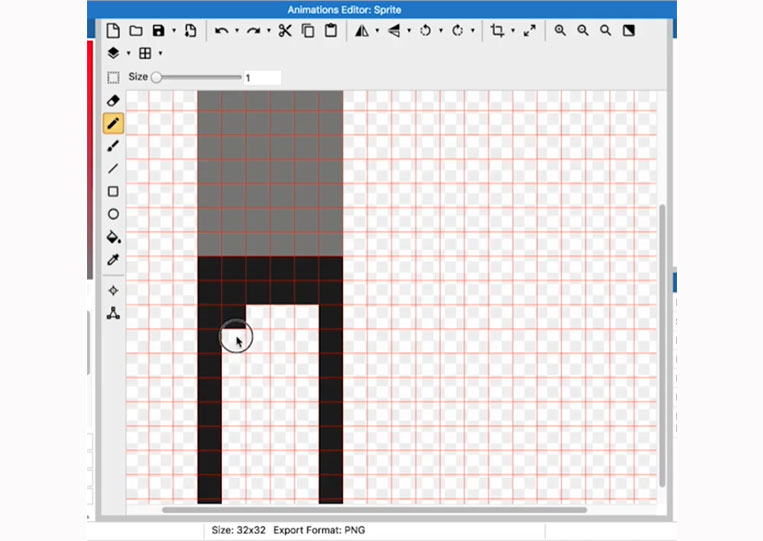
Task: Undo the last drawing action
Action: coord(221,31)
